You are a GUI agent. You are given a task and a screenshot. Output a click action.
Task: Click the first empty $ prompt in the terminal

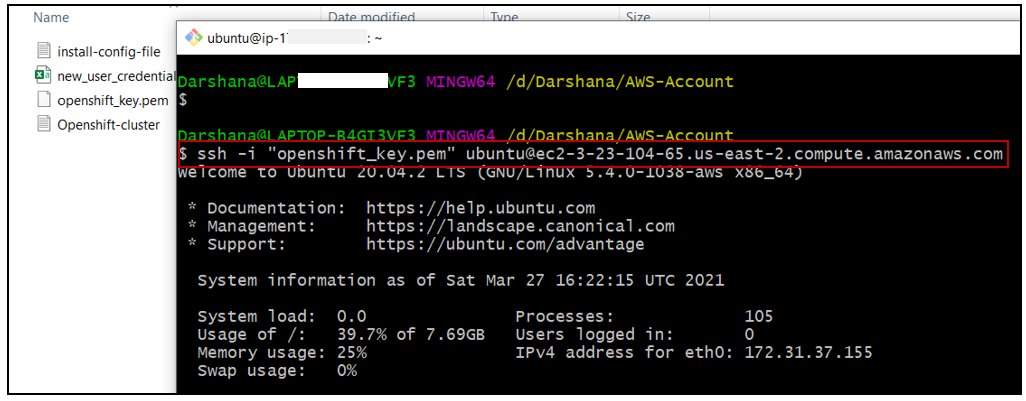click(x=183, y=100)
